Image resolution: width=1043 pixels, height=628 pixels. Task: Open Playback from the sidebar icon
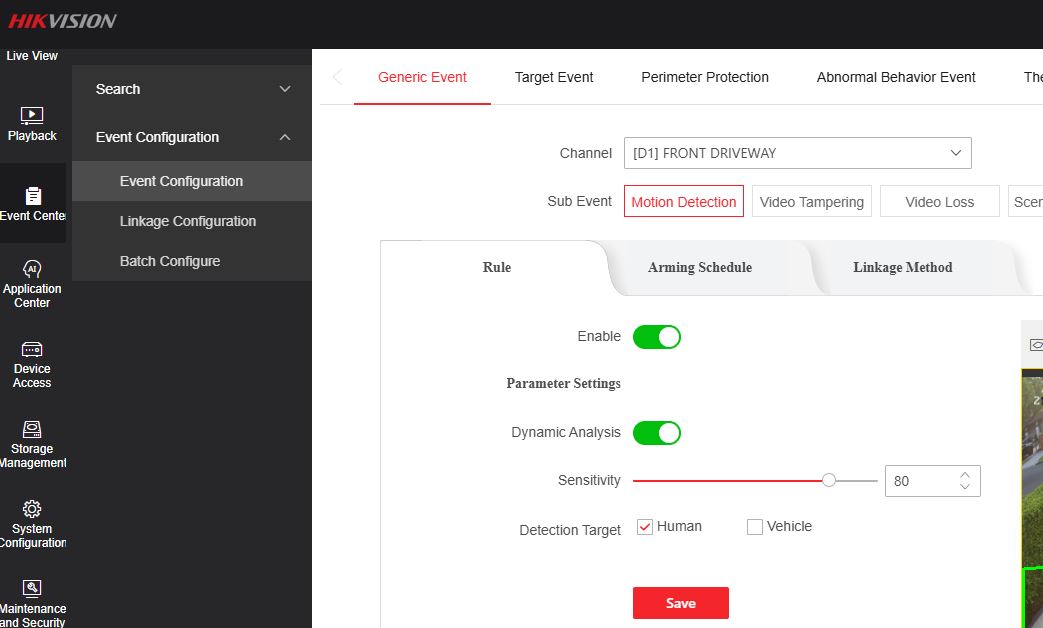pyautogui.click(x=32, y=116)
